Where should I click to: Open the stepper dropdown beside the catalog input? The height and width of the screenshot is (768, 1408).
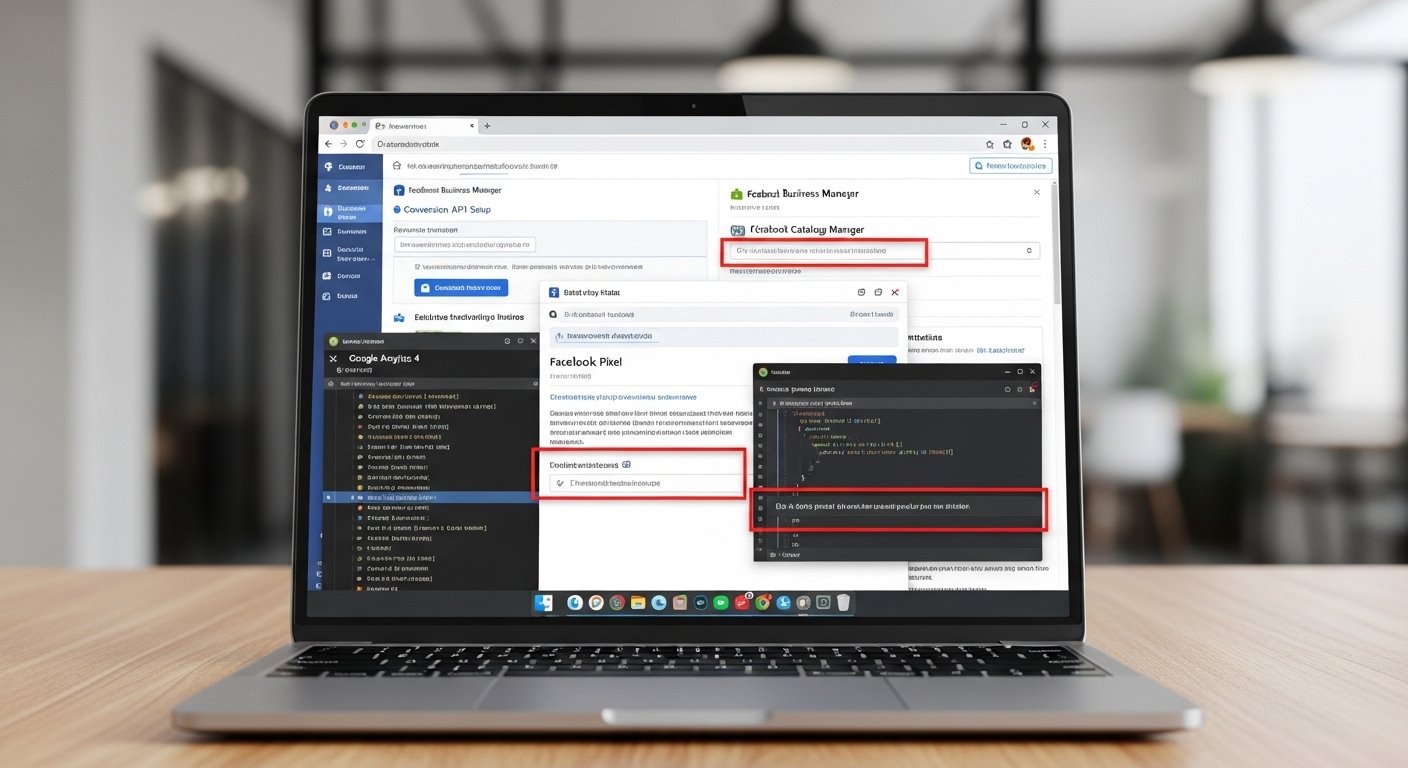[1028, 251]
